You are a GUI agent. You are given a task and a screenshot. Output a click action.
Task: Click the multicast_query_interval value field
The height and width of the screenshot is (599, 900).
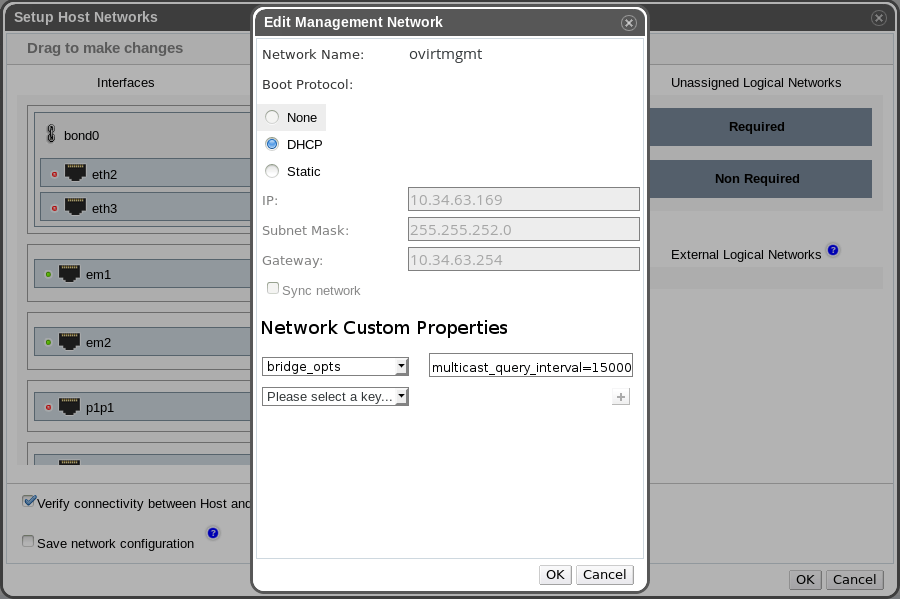point(531,367)
